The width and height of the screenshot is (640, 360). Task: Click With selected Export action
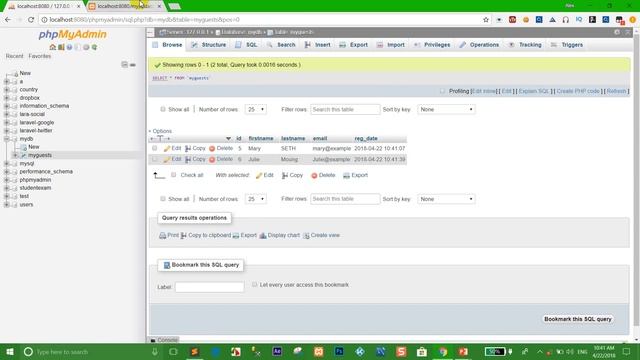(x=356, y=175)
